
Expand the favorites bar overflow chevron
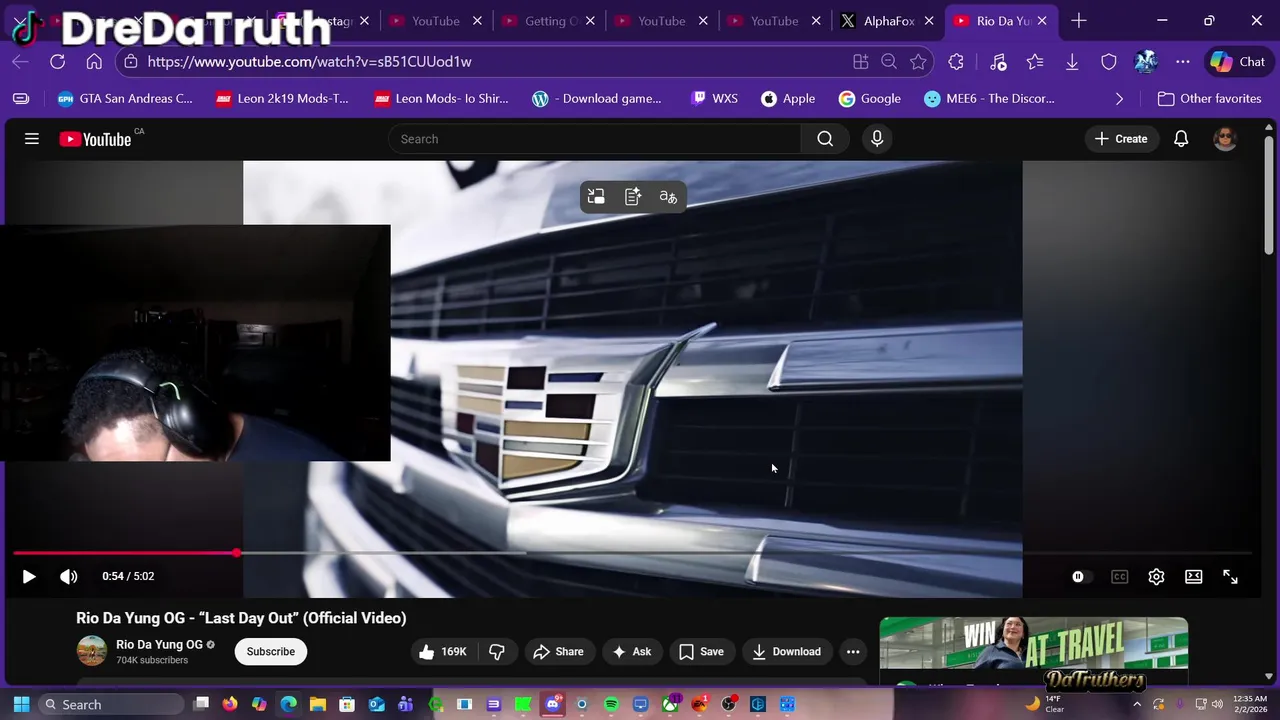(x=1119, y=99)
